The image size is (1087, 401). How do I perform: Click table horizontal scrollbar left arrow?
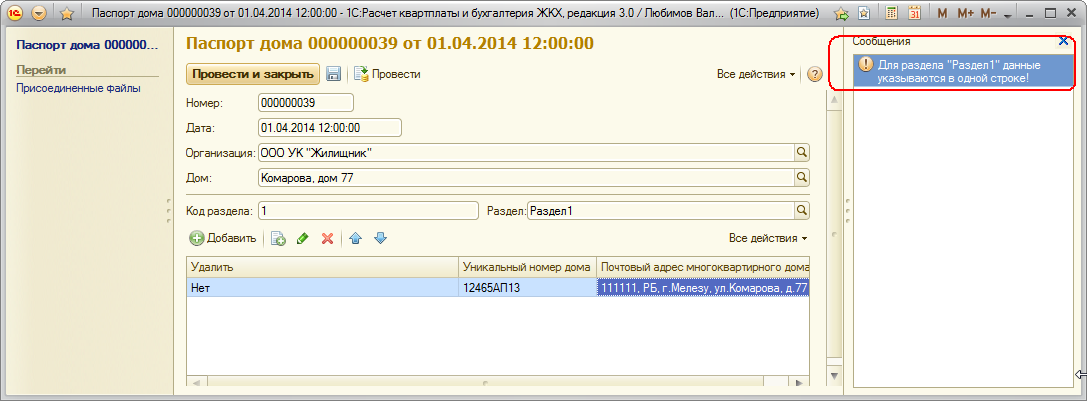(195, 382)
